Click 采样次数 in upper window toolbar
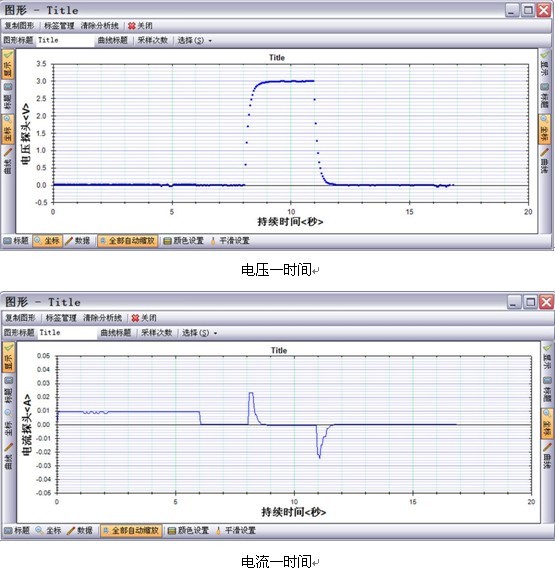This screenshot has width=555, height=576. (x=152, y=40)
